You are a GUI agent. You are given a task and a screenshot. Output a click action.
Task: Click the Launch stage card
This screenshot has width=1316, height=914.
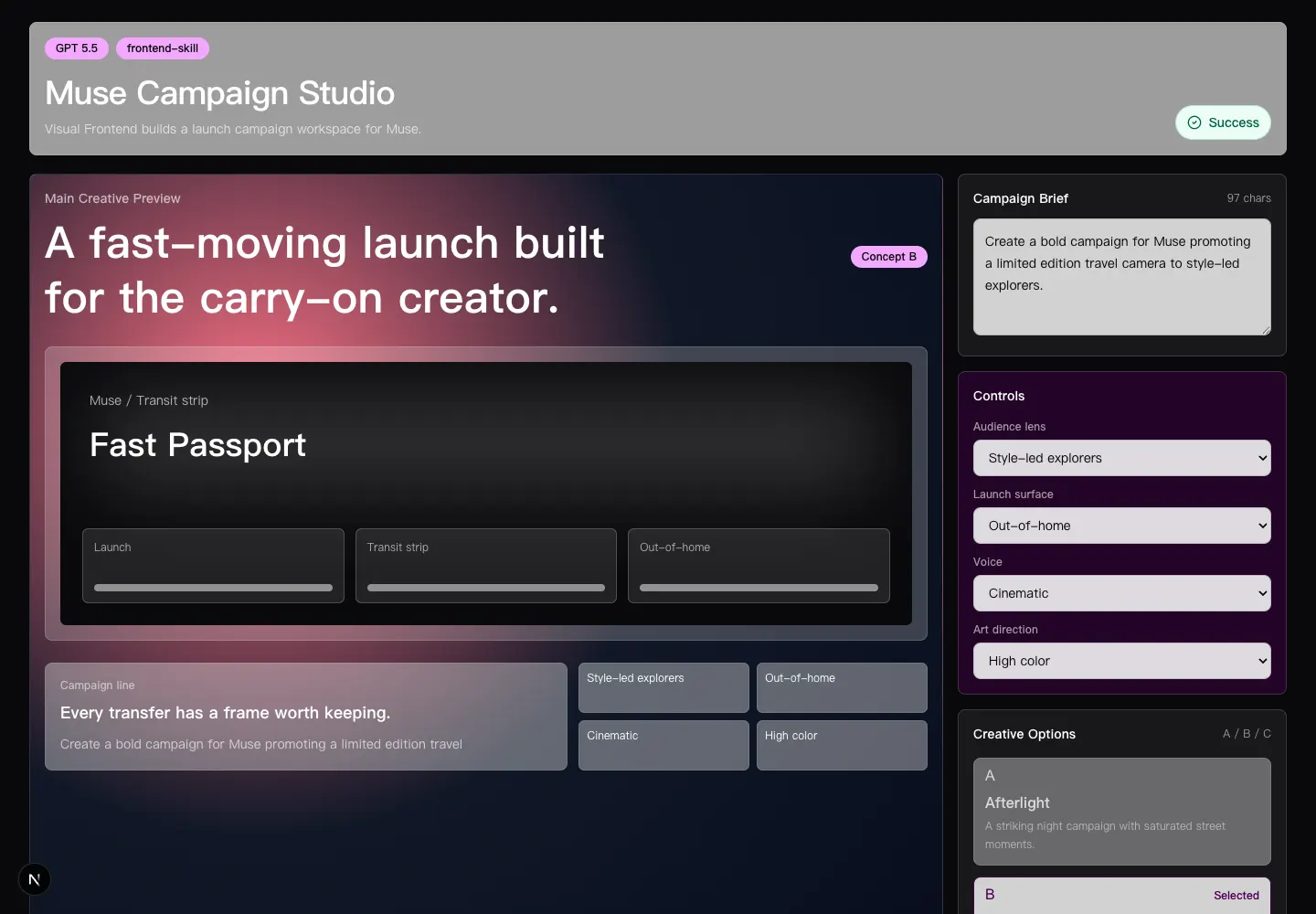(x=213, y=566)
